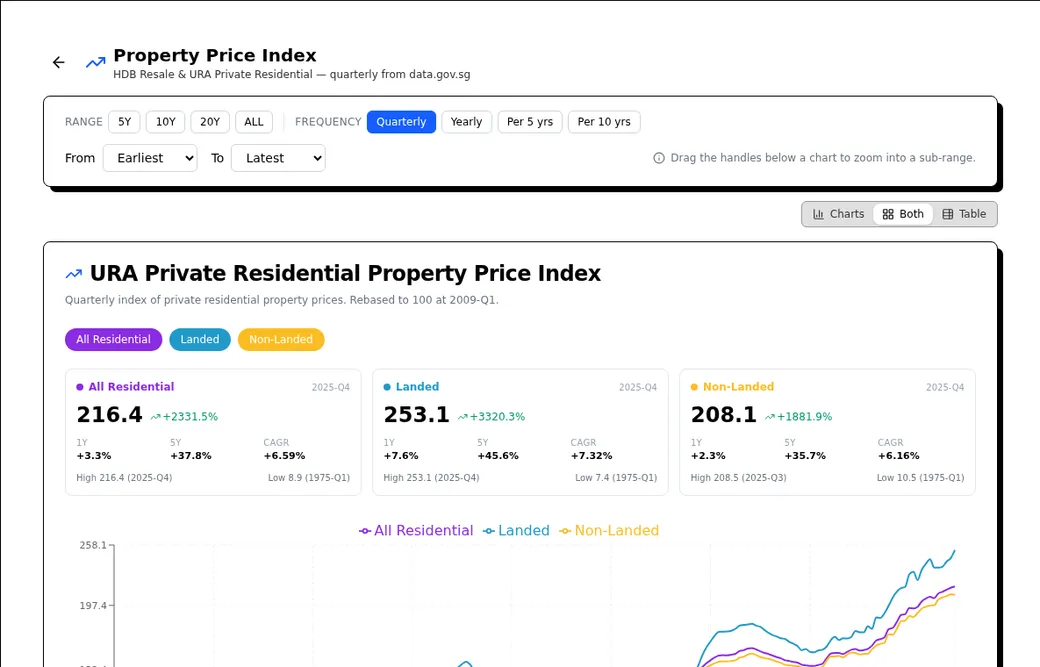Click the back arrow icon
This screenshot has height=667, width=1040.
[x=58, y=62]
